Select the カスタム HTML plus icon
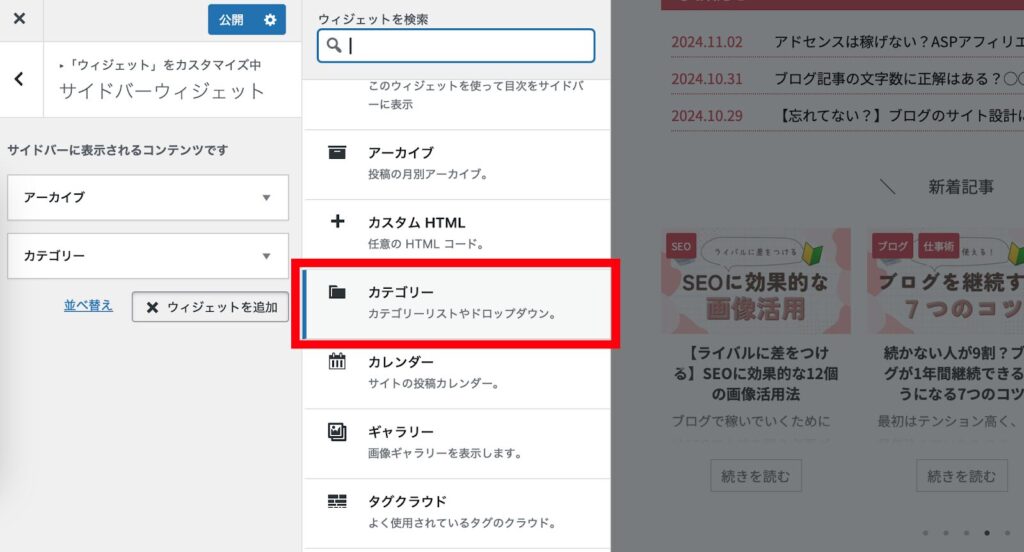The width and height of the screenshot is (1024, 552). pos(337,221)
